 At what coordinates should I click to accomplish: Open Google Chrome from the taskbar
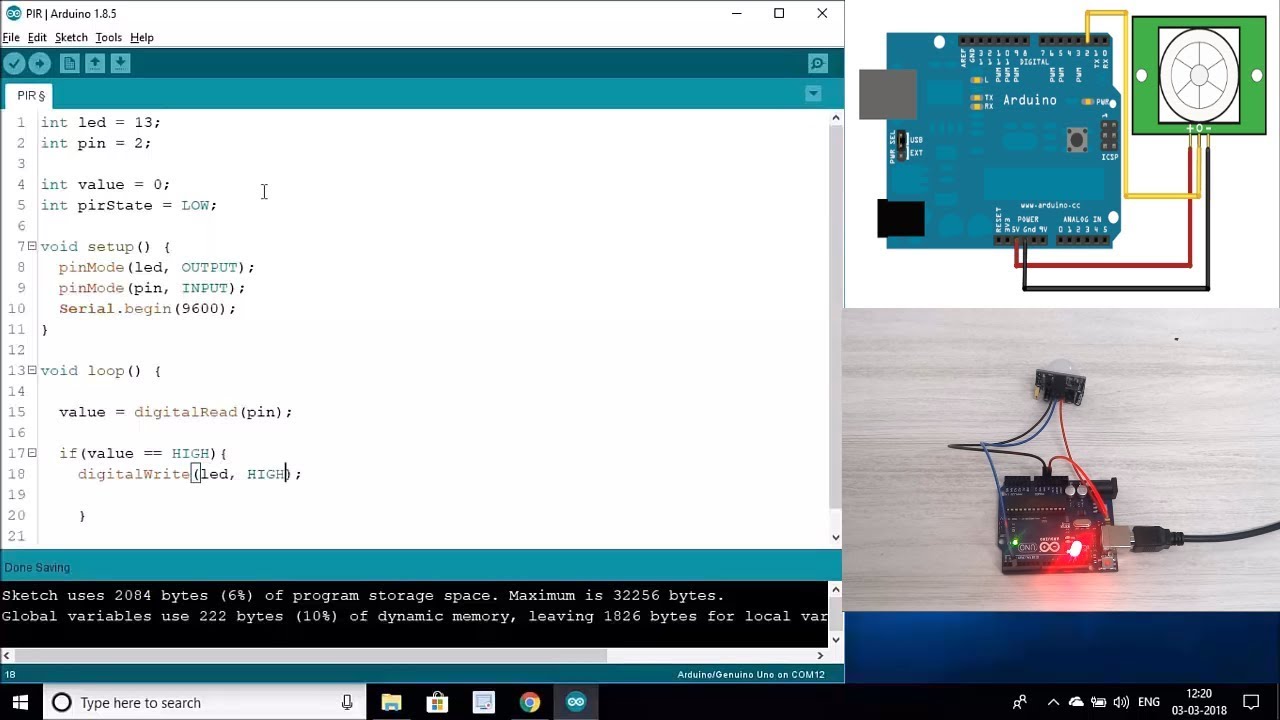point(530,703)
